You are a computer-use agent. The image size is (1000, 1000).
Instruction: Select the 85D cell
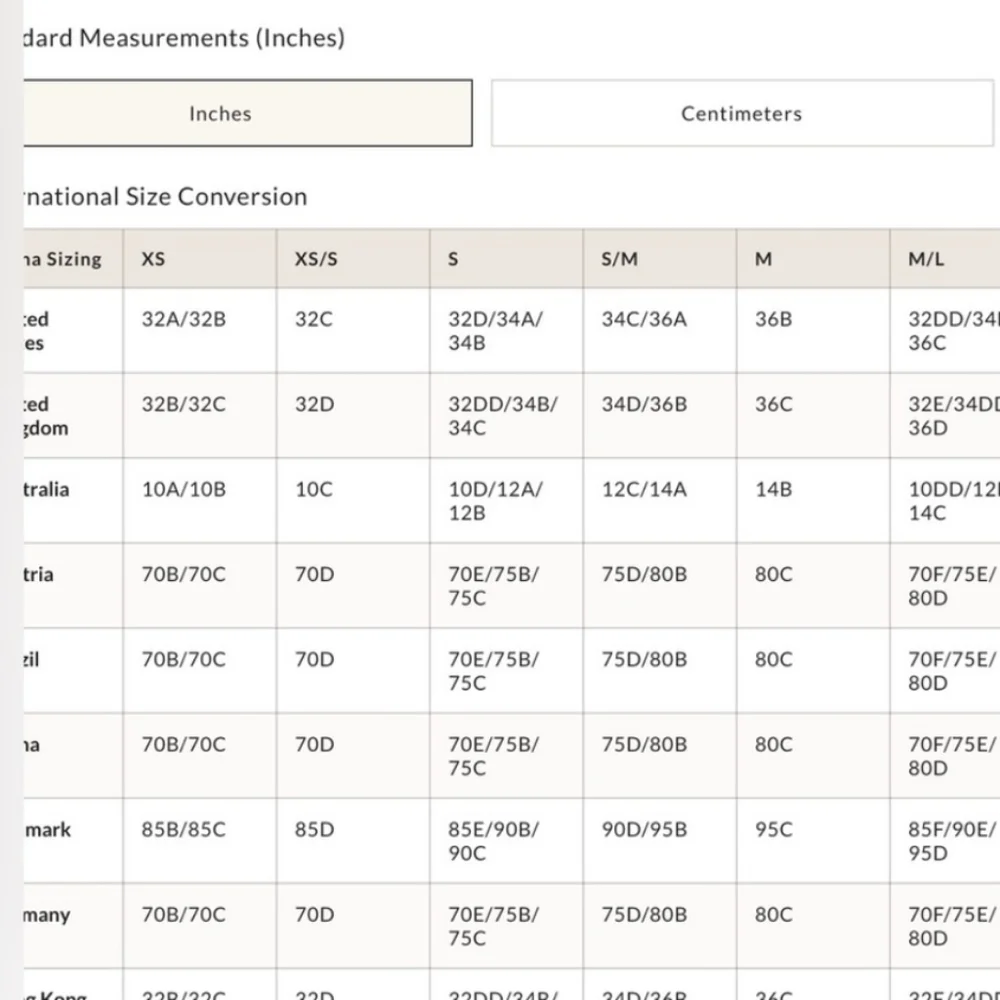pyautogui.click(x=353, y=841)
